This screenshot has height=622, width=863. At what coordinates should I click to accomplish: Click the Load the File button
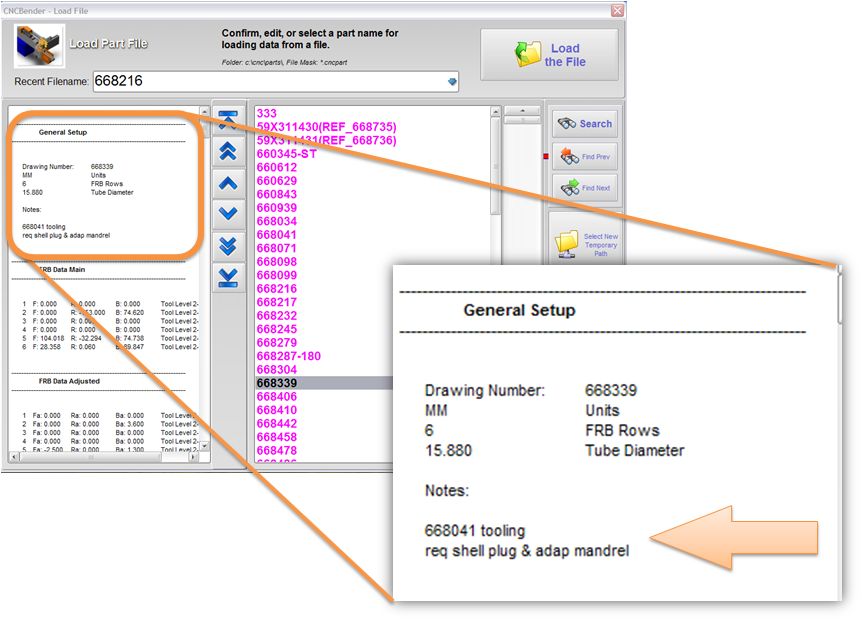click(549, 55)
